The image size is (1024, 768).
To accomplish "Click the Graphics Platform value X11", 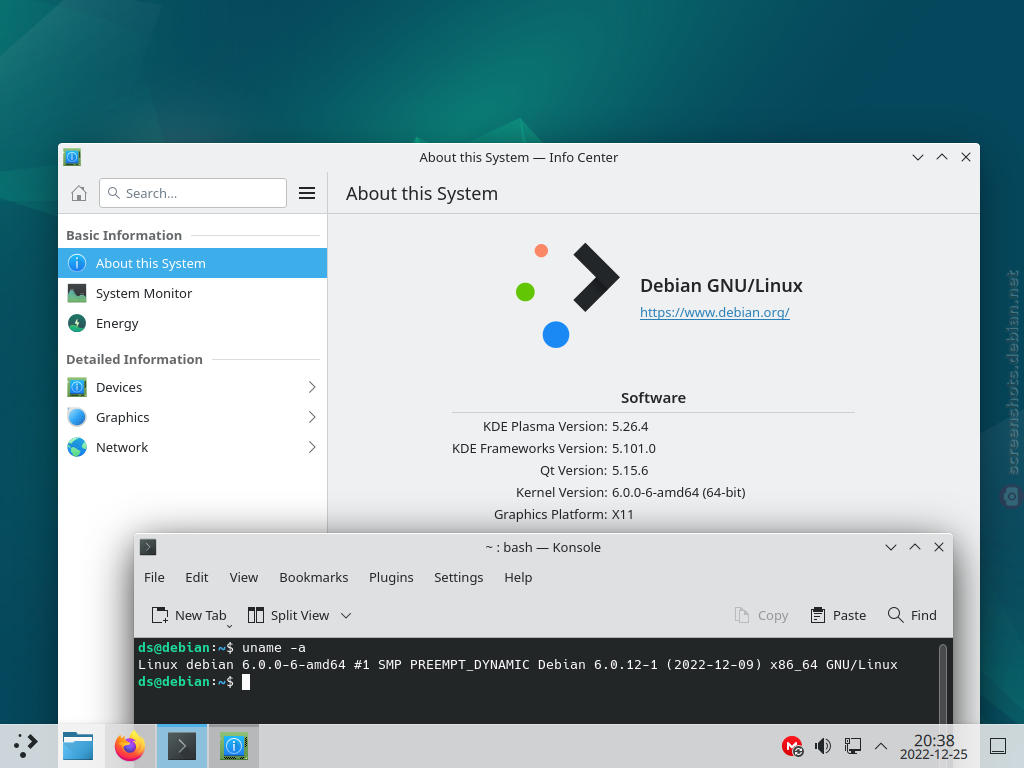I will click(x=622, y=515).
